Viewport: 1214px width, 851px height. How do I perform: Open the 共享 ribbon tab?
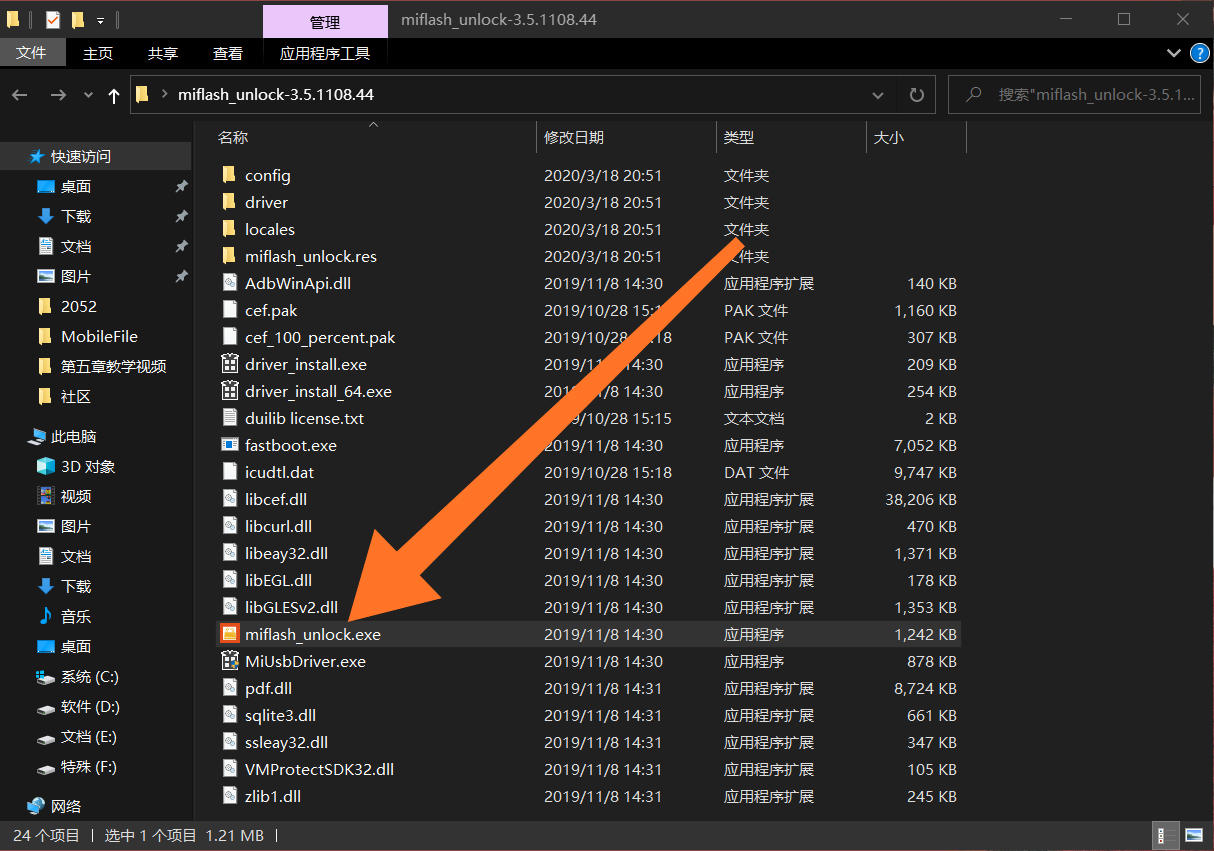pos(163,53)
